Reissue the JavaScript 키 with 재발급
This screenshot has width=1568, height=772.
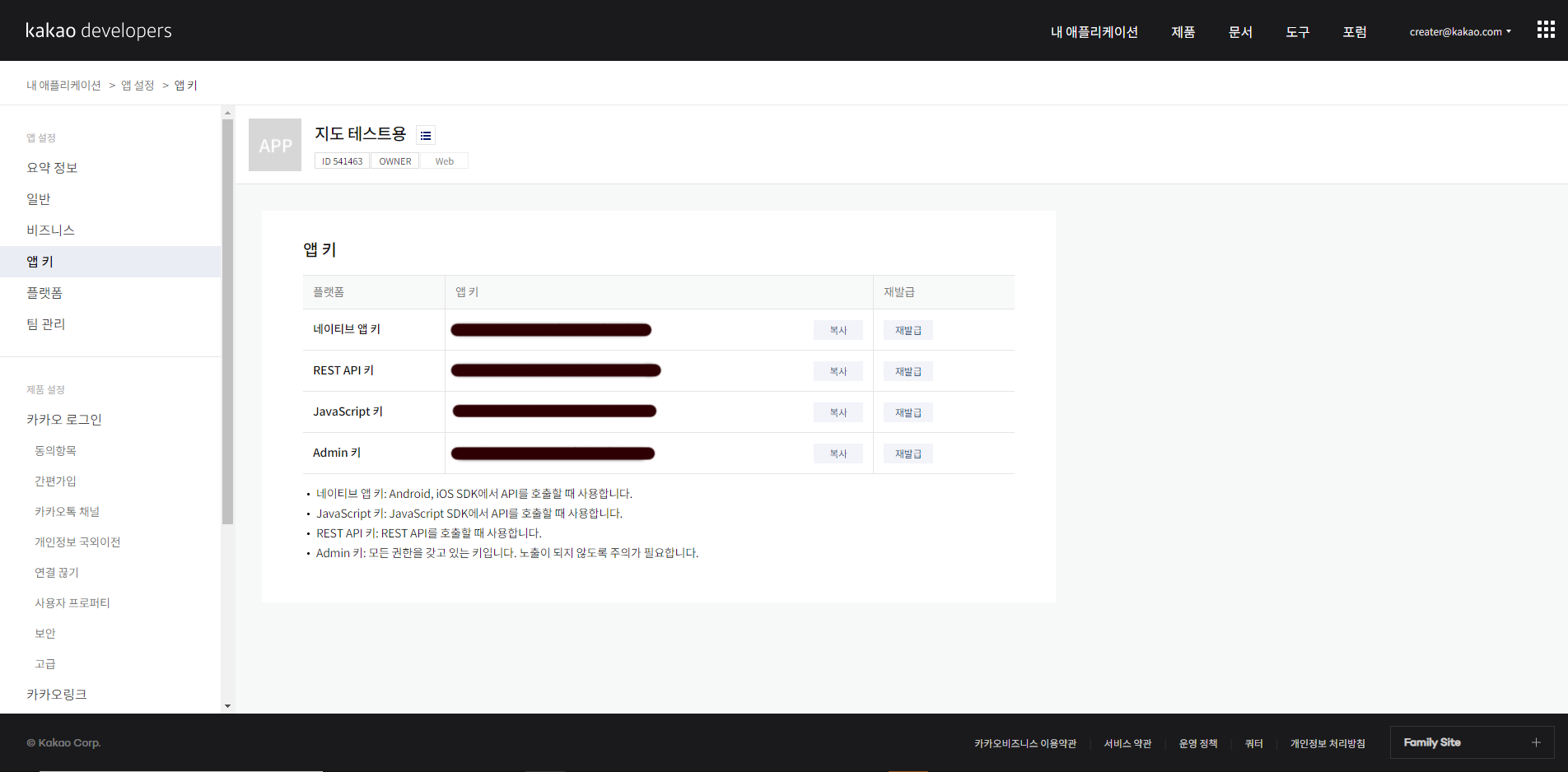908,412
